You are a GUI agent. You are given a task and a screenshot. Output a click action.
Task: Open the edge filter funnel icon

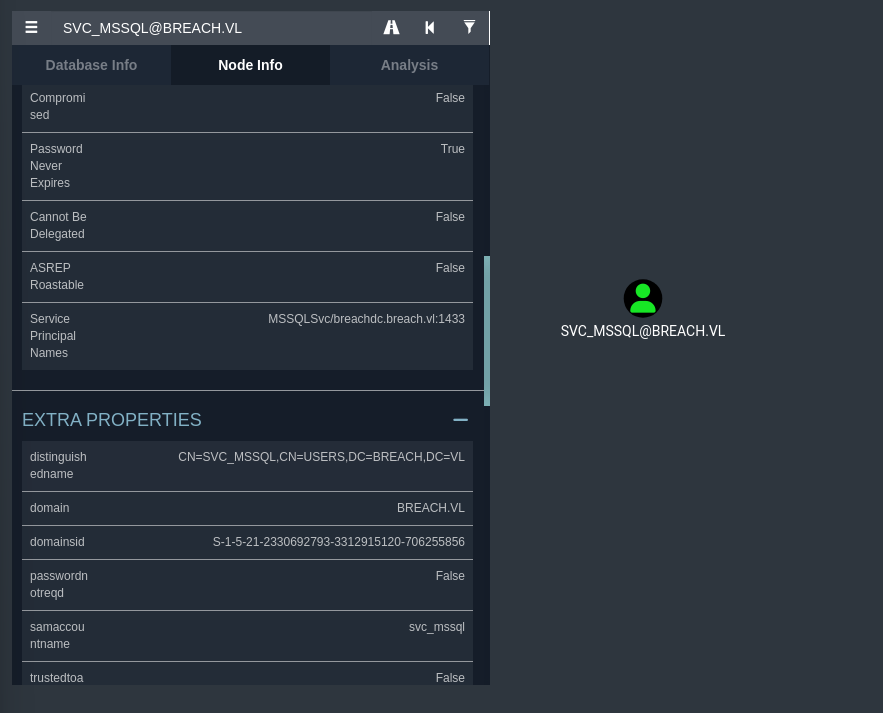pyautogui.click(x=469, y=28)
